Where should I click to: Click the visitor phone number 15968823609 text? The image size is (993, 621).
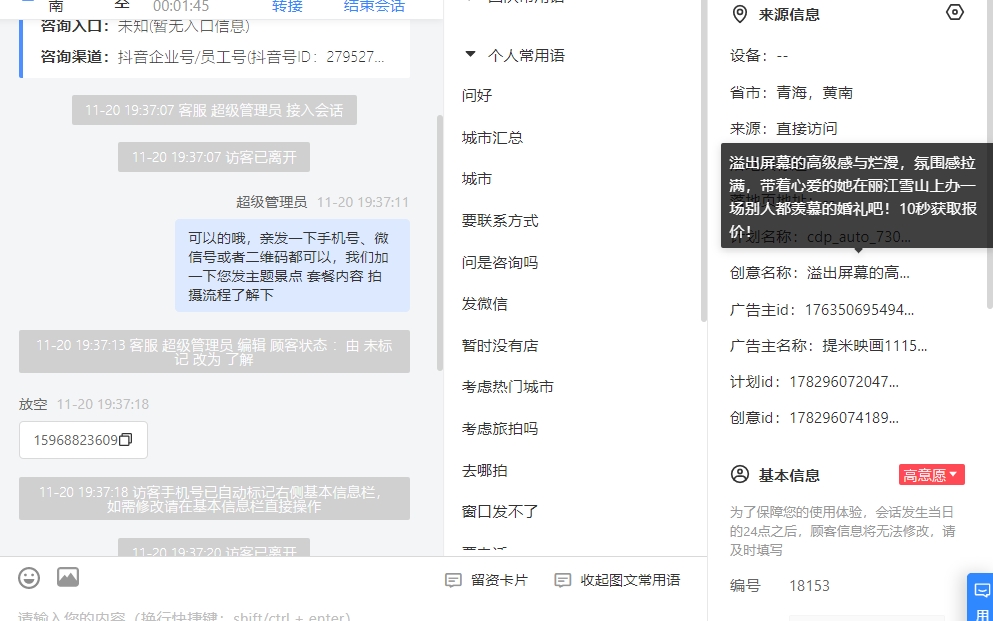point(76,440)
